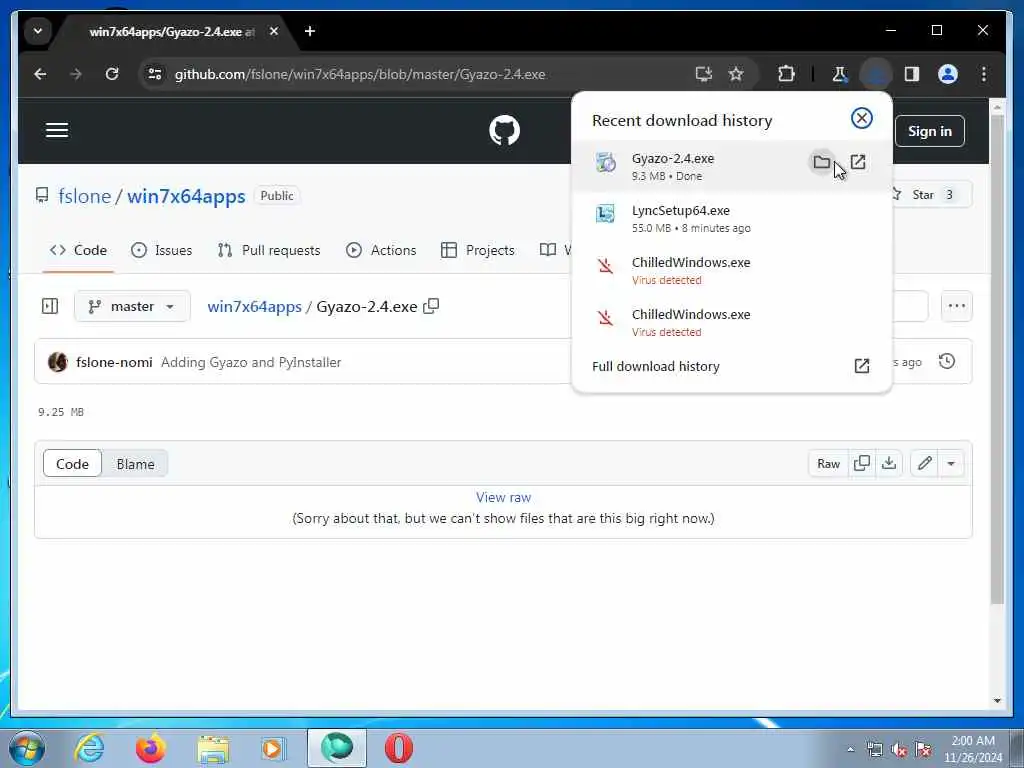Open fslone-nomi author avatar
The width and height of the screenshot is (1024, 768).
pos(57,362)
